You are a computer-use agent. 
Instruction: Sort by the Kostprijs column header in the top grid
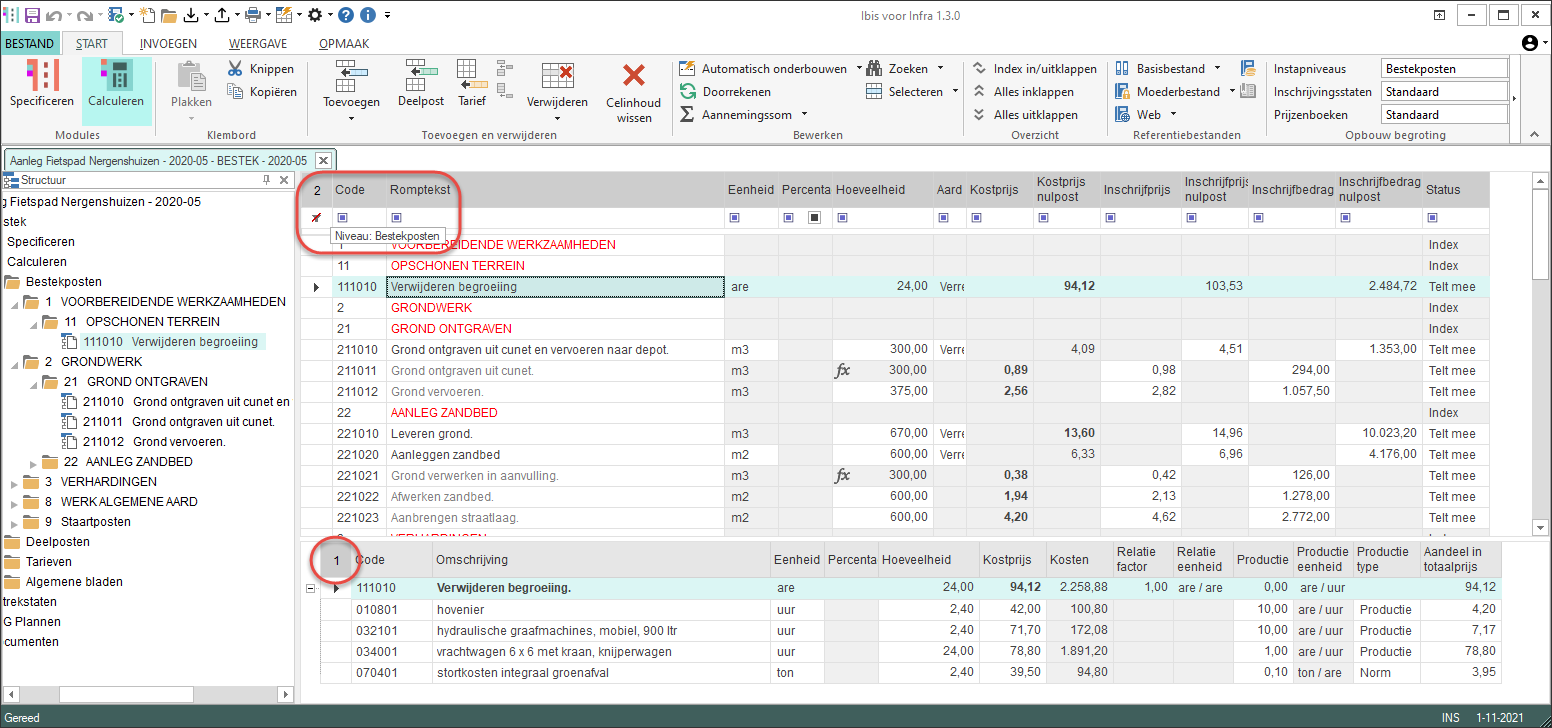tap(1000, 190)
